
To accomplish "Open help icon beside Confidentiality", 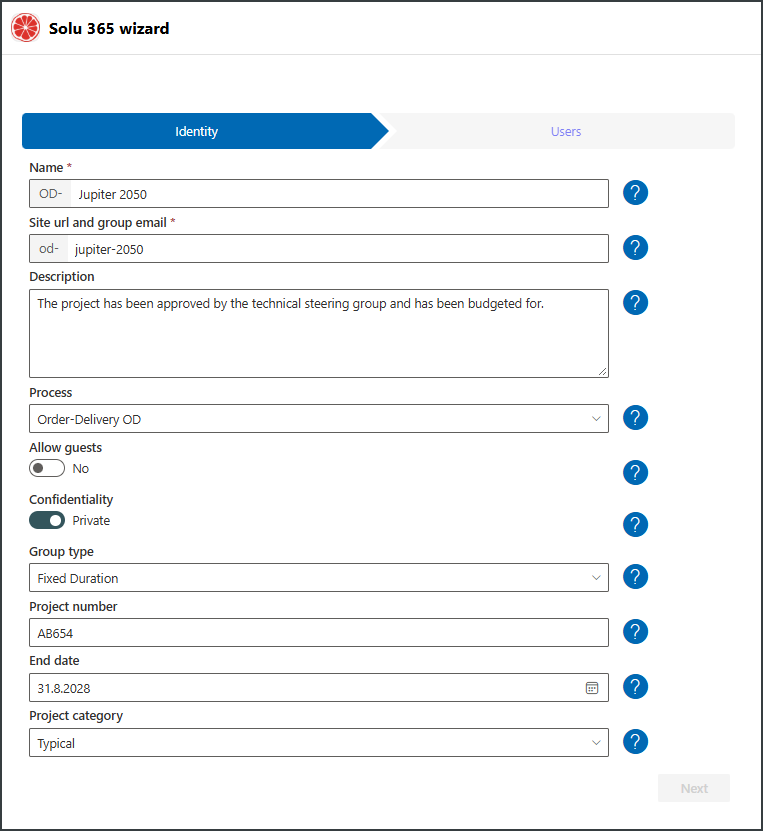I will click(x=635, y=524).
